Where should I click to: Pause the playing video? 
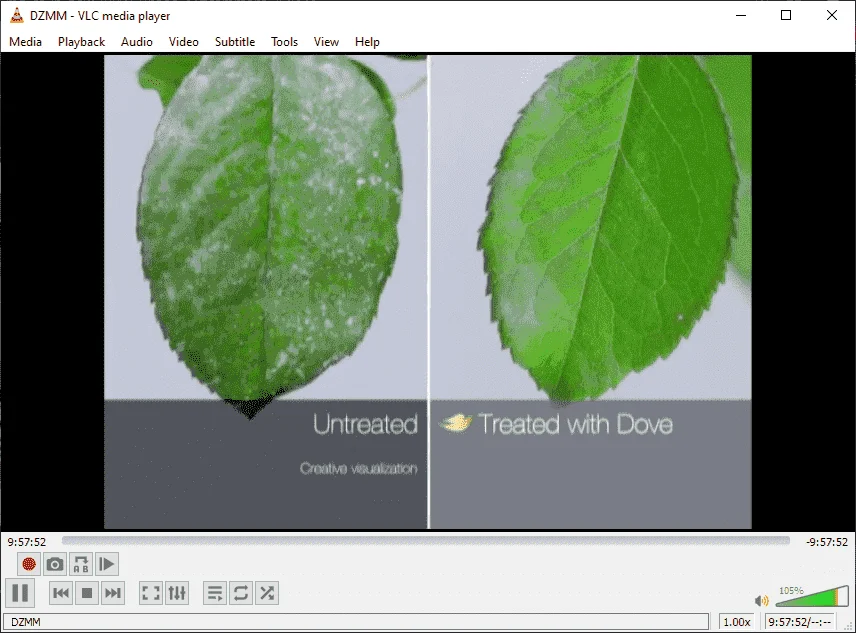(20, 593)
